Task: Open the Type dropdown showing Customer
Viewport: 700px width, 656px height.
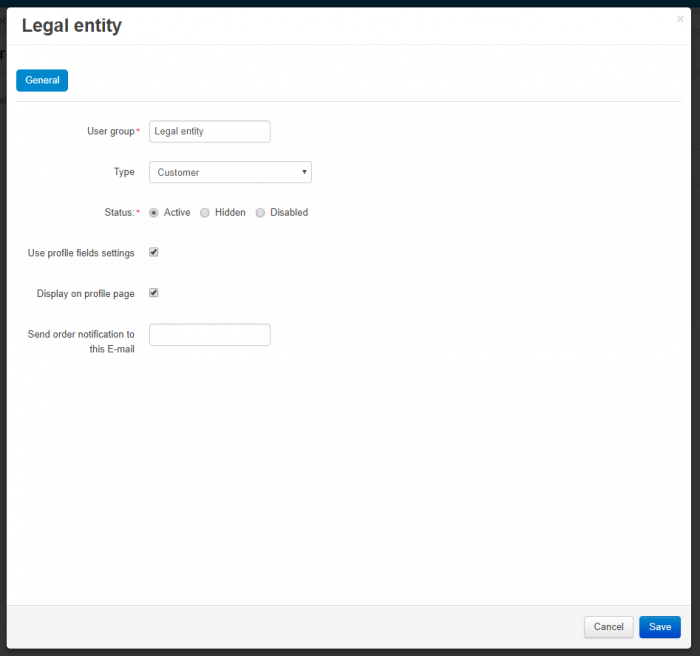Action: tap(230, 172)
